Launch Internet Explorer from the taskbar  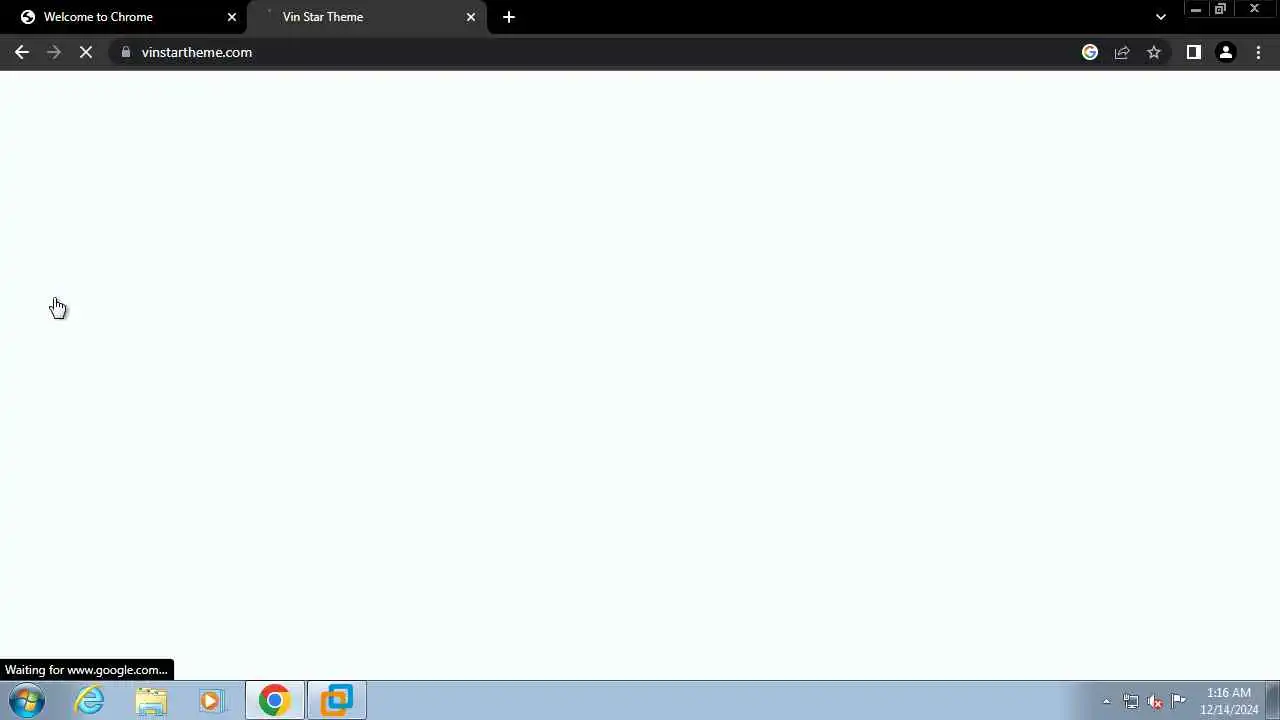click(90, 700)
